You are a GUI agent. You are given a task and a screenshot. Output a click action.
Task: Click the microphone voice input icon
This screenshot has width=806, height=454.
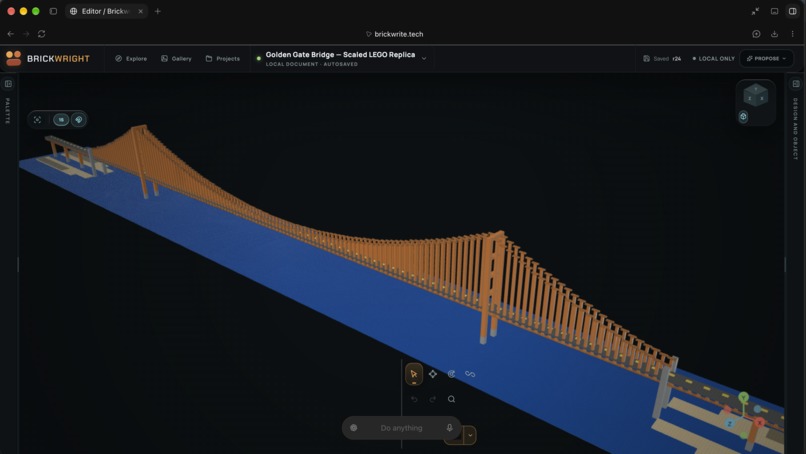pyautogui.click(x=449, y=428)
